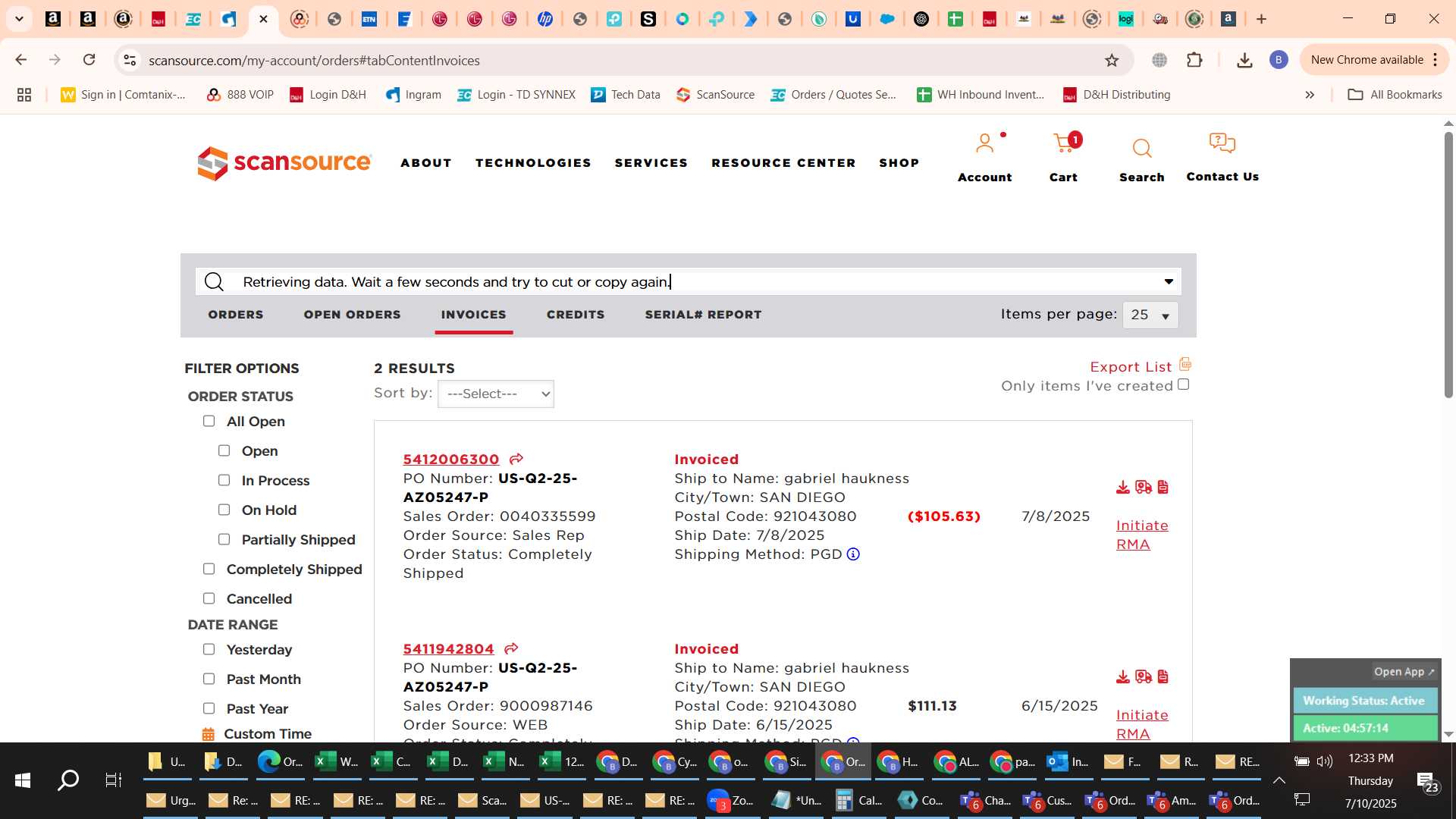
Task: Click the order search input field
Action: tap(689, 282)
